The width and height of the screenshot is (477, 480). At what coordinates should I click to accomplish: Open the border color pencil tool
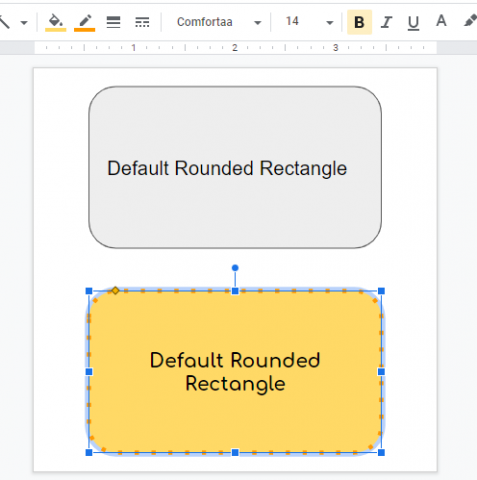pyautogui.click(x=85, y=22)
